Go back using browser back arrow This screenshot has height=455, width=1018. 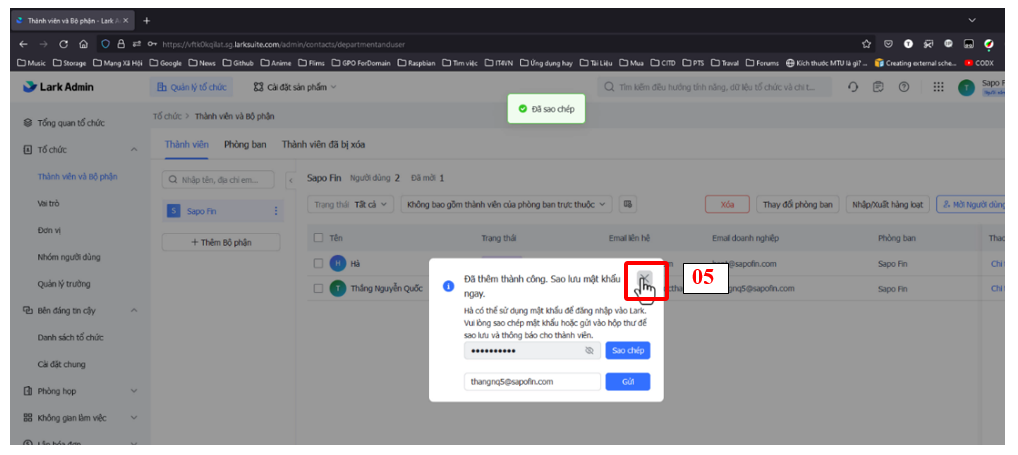(x=23, y=44)
